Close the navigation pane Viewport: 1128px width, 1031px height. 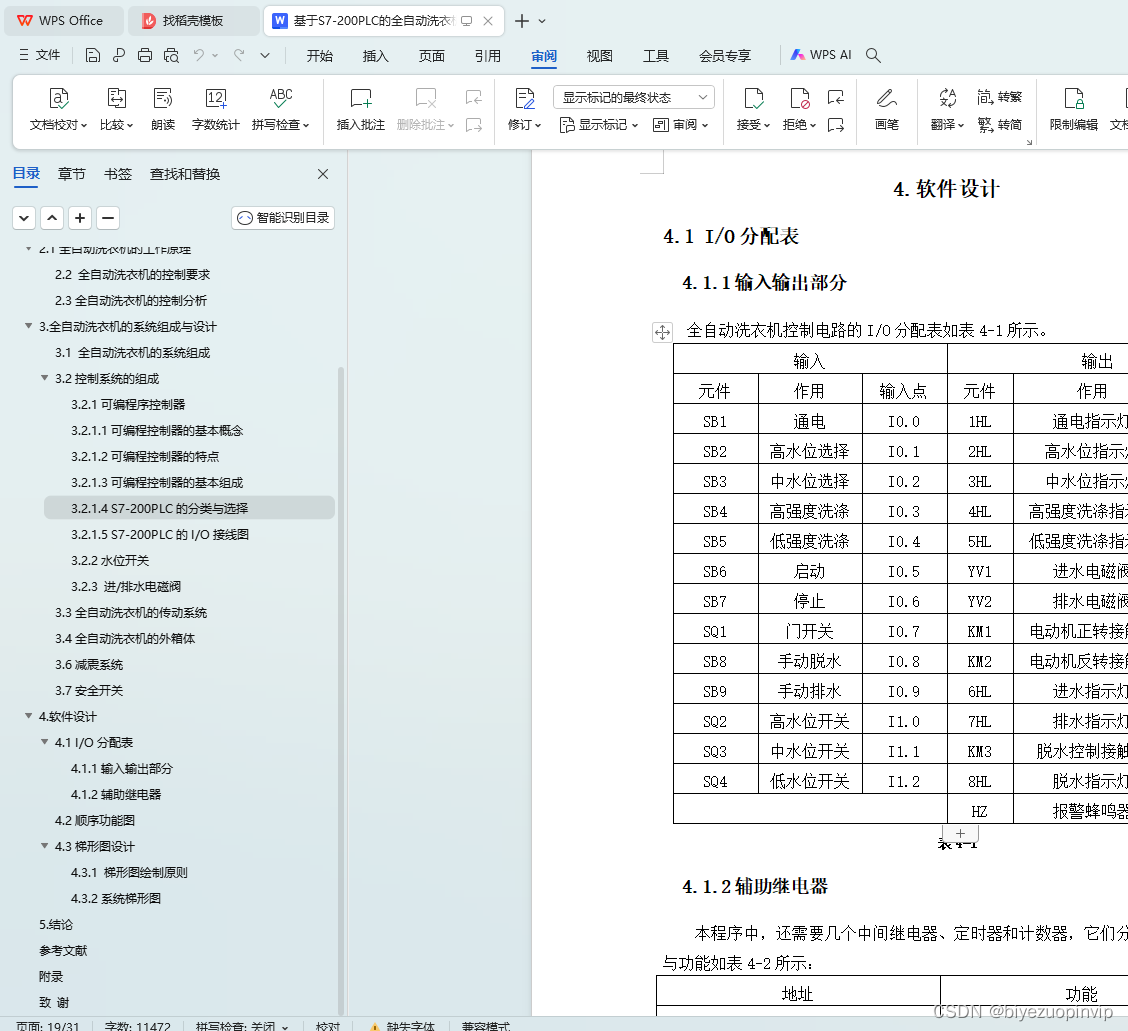click(323, 174)
